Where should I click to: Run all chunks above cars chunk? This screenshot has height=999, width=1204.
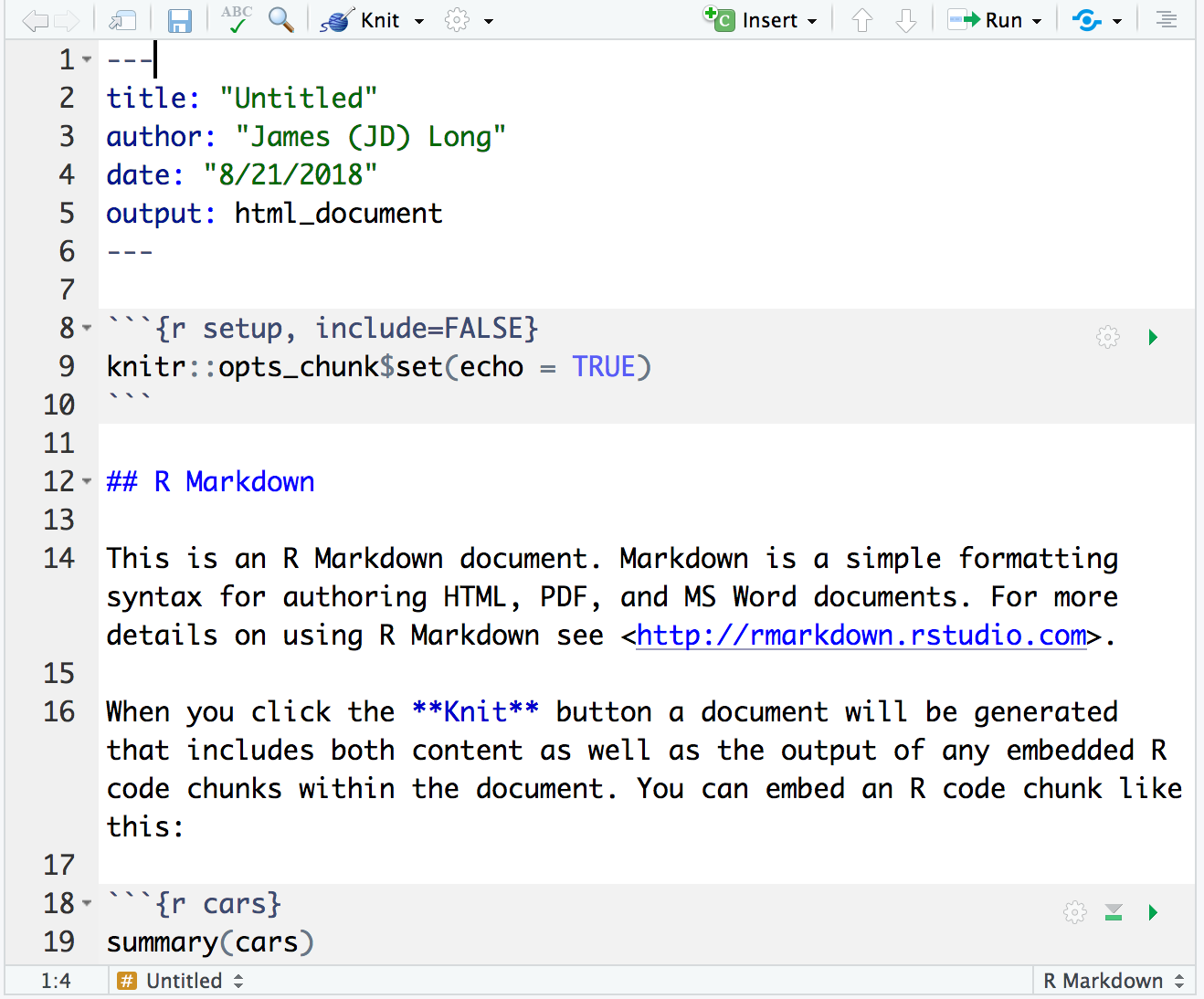pyautogui.click(x=1114, y=912)
